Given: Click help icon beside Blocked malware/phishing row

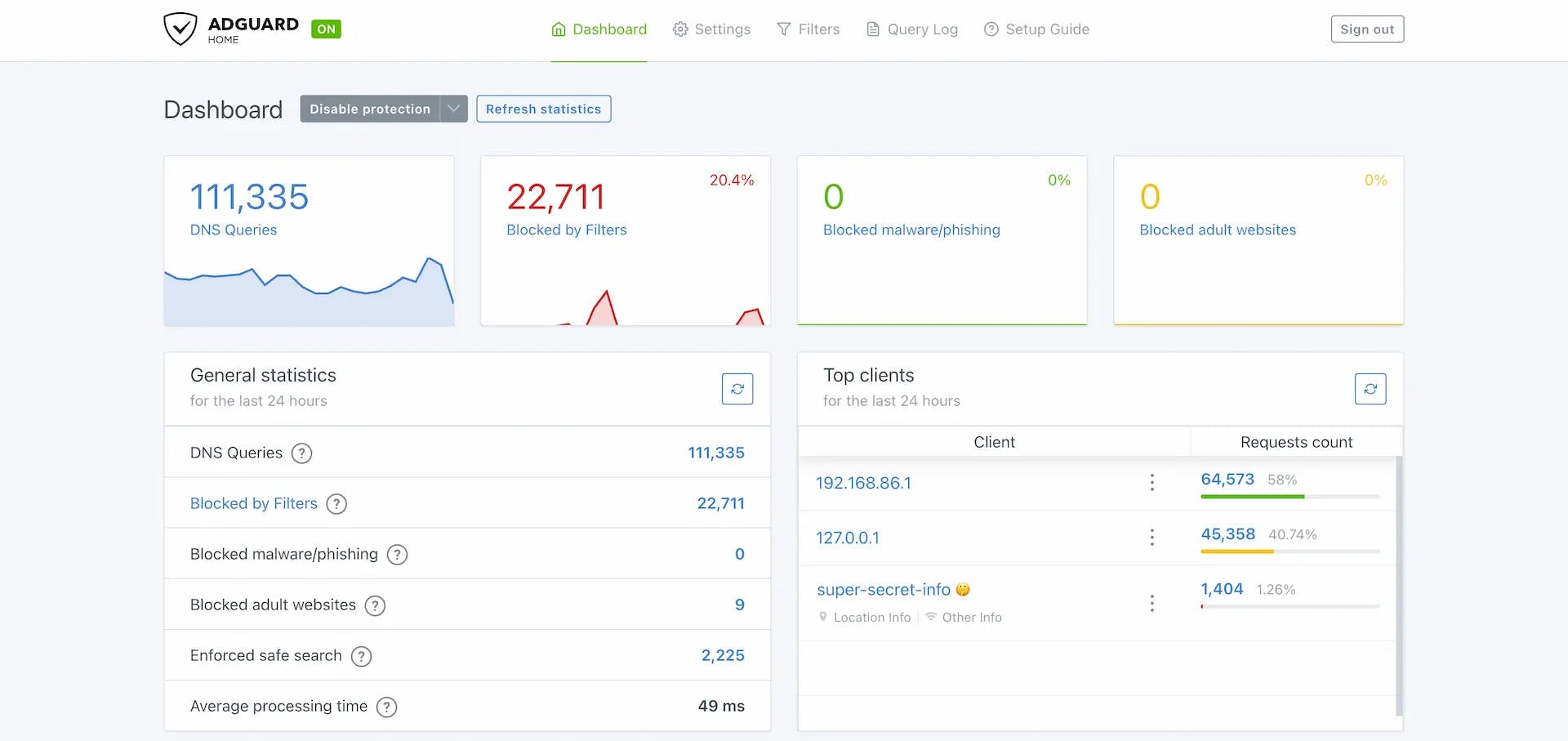Looking at the screenshot, I should [x=397, y=555].
